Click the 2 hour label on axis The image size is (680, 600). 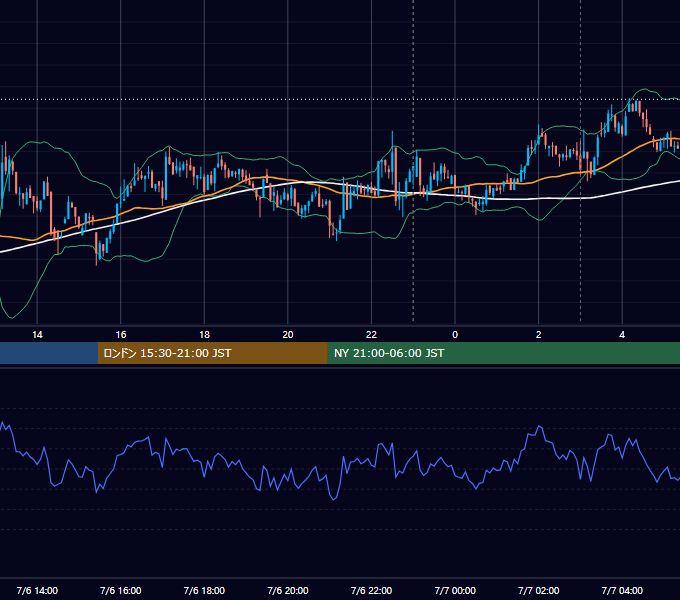pos(539,335)
